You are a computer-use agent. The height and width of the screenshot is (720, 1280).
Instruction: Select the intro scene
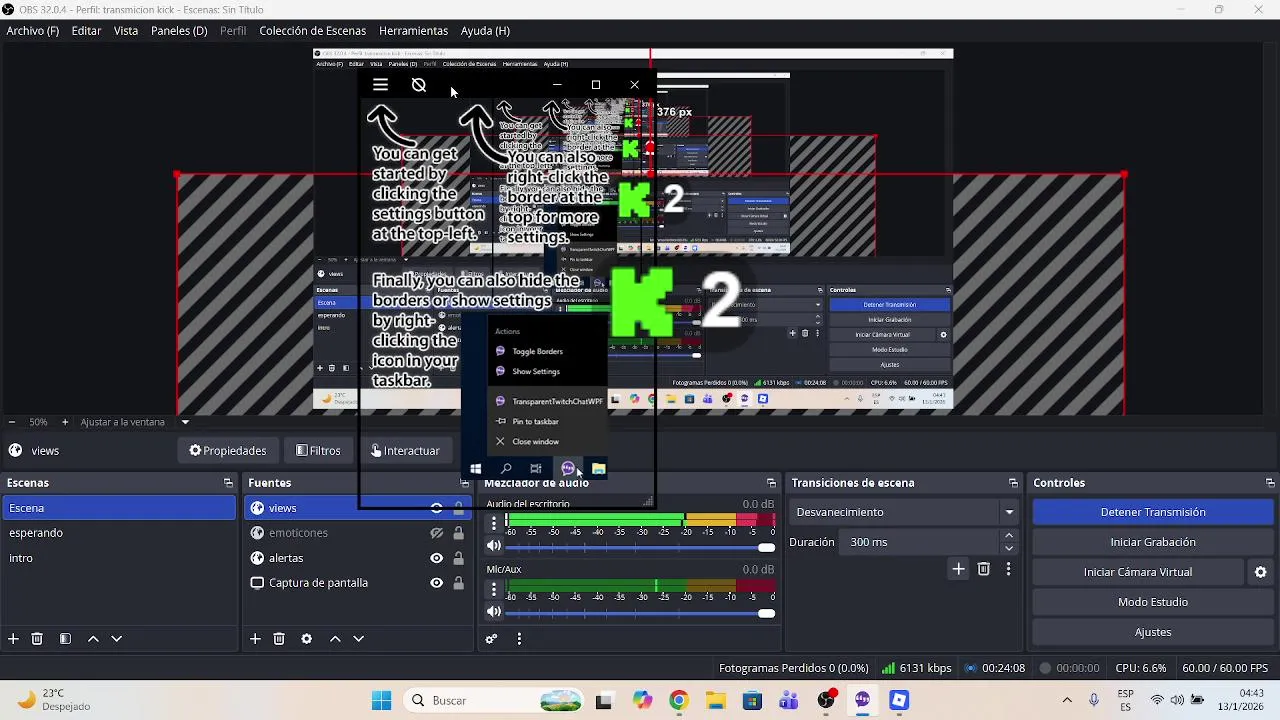point(118,558)
